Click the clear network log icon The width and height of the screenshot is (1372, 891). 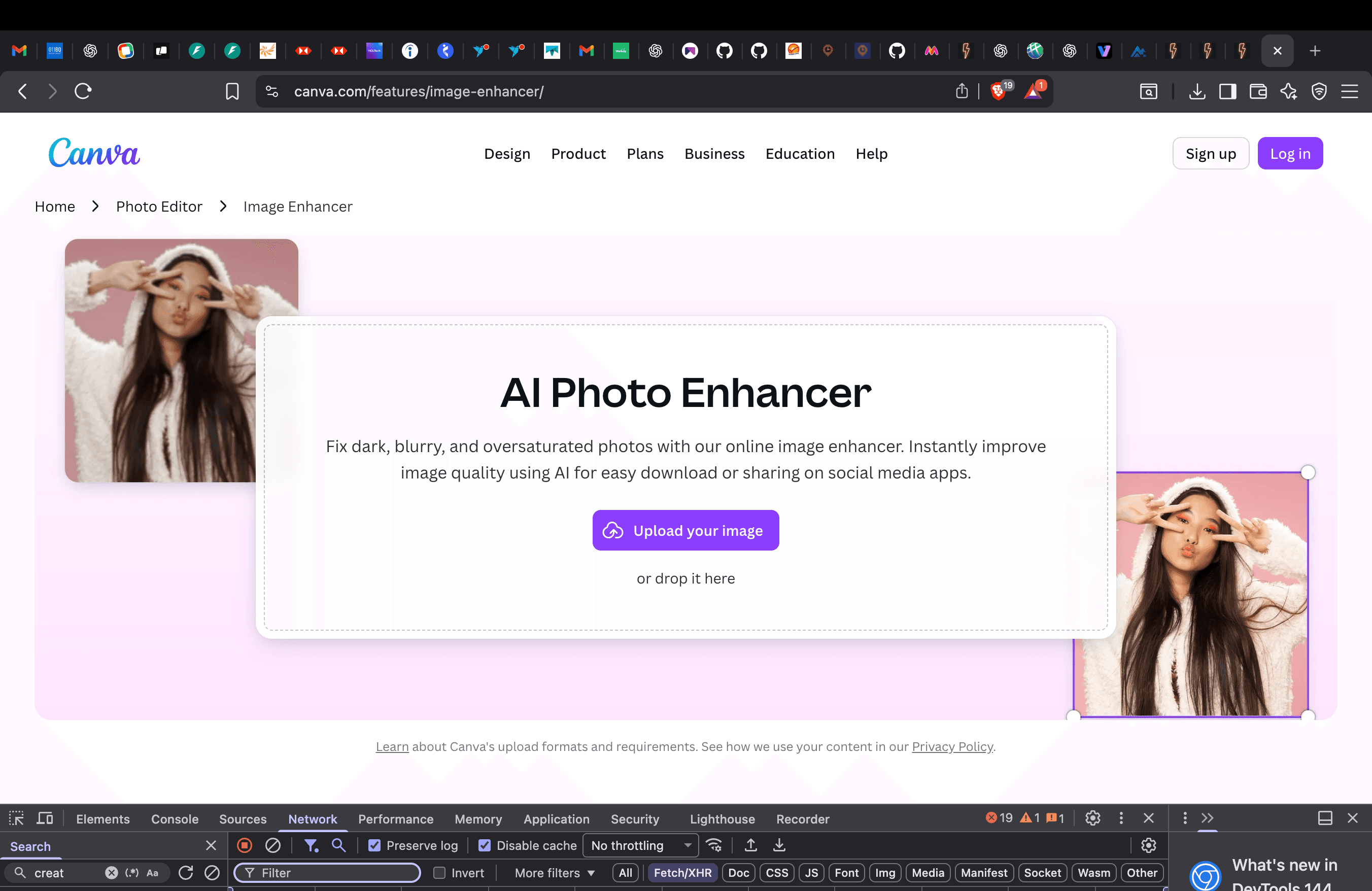point(272,845)
